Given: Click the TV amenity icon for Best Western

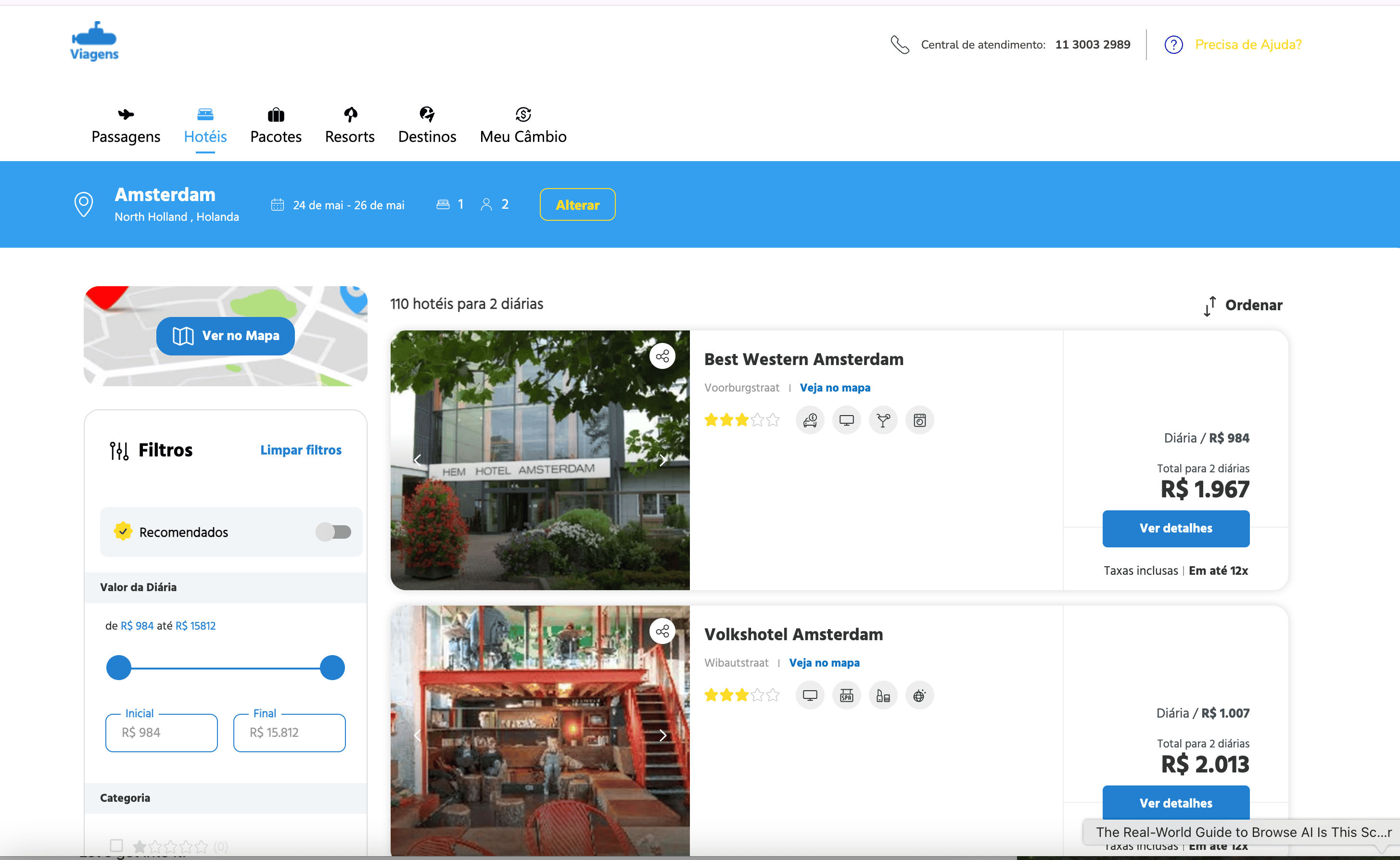Looking at the screenshot, I should (x=846, y=420).
